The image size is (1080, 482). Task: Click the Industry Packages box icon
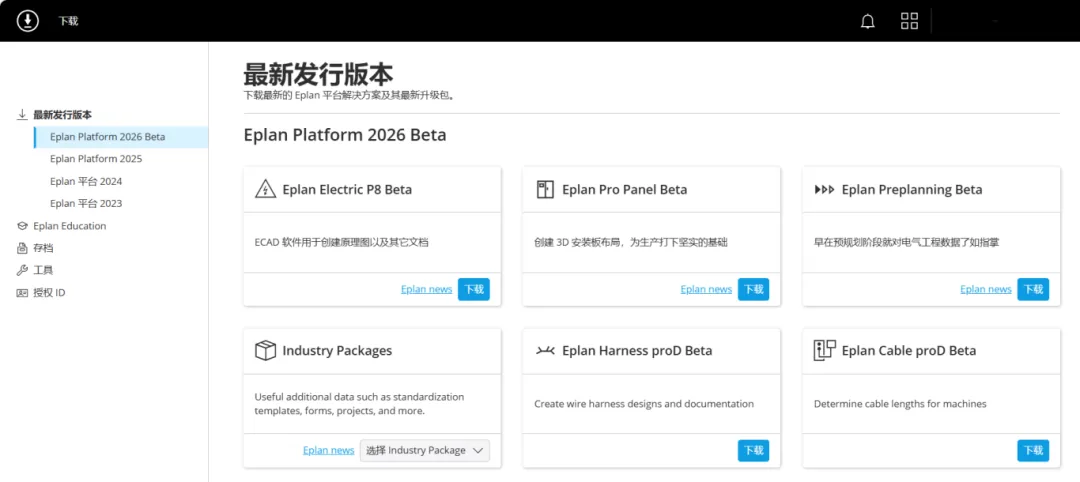click(x=265, y=350)
